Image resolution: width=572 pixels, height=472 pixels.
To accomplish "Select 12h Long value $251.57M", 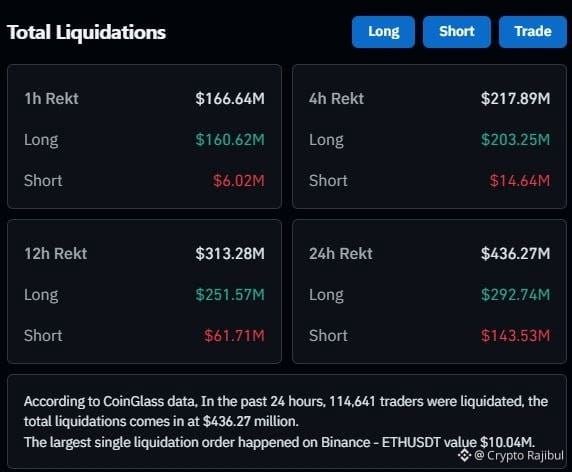I will (x=230, y=295).
